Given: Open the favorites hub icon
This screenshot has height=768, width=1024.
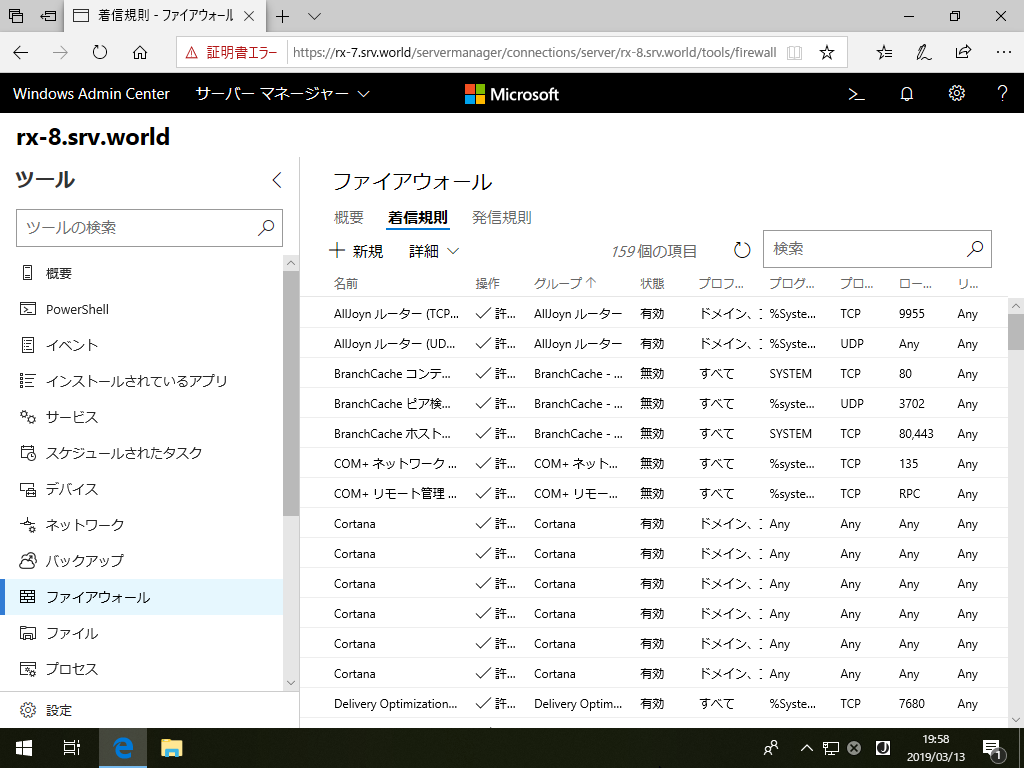Looking at the screenshot, I should 884,52.
